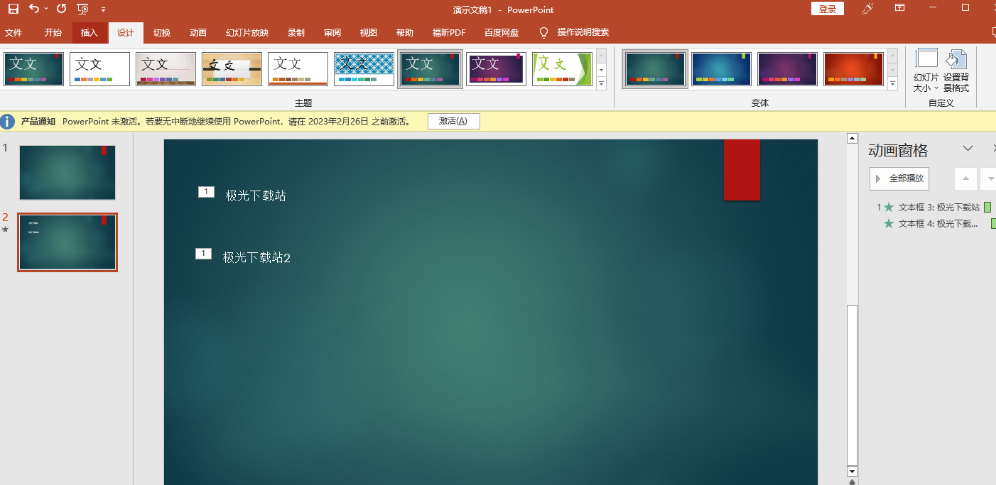
Task: Open Animation Pane (动画窗格) options chevron
Action: pyautogui.click(x=967, y=149)
